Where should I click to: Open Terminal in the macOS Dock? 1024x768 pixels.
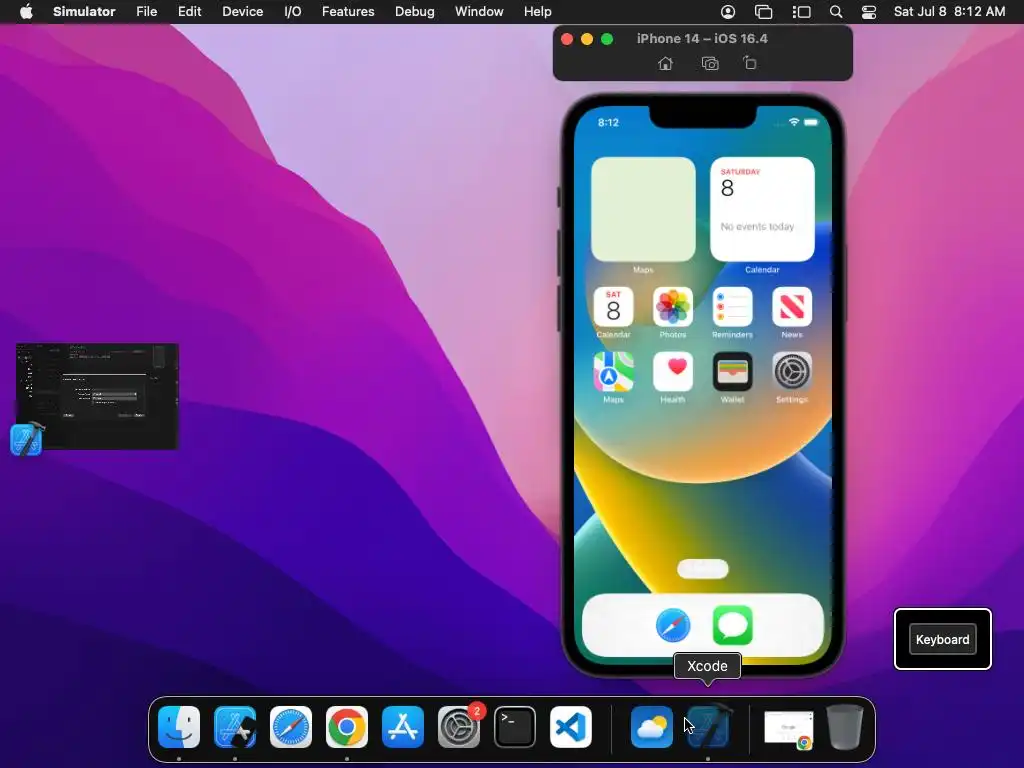515,727
